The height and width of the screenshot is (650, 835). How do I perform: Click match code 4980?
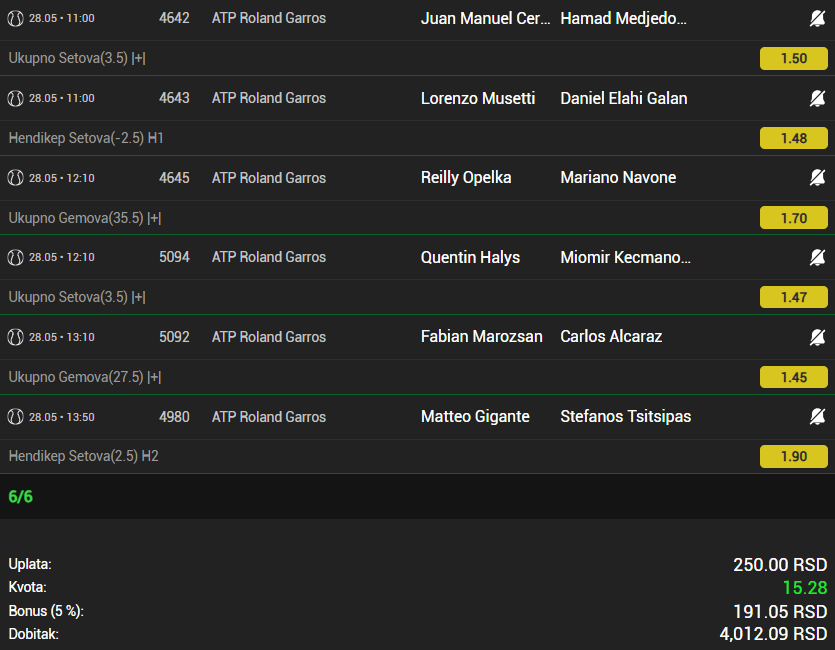coord(174,417)
